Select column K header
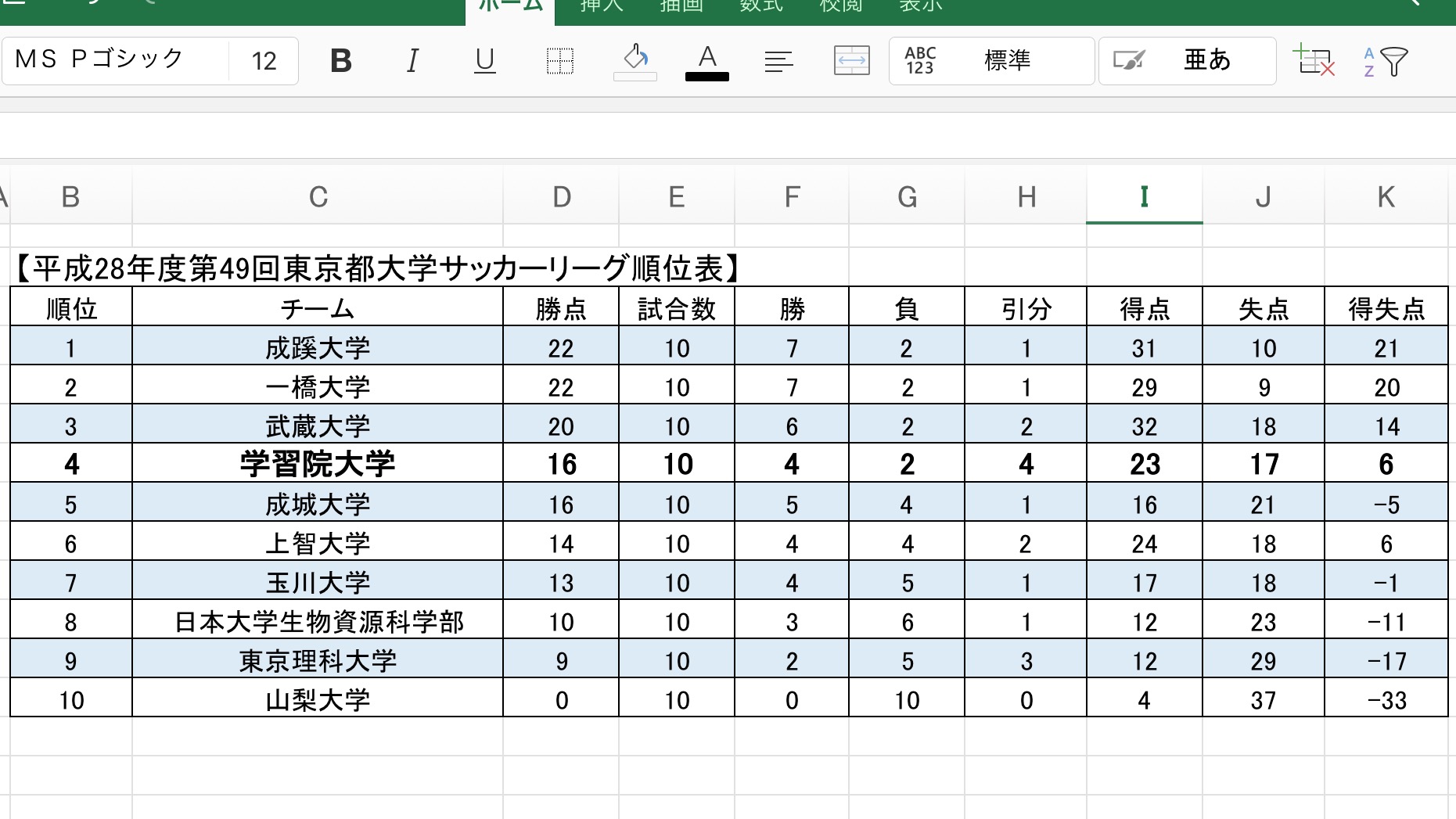1456x819 pixels. 1386,196
